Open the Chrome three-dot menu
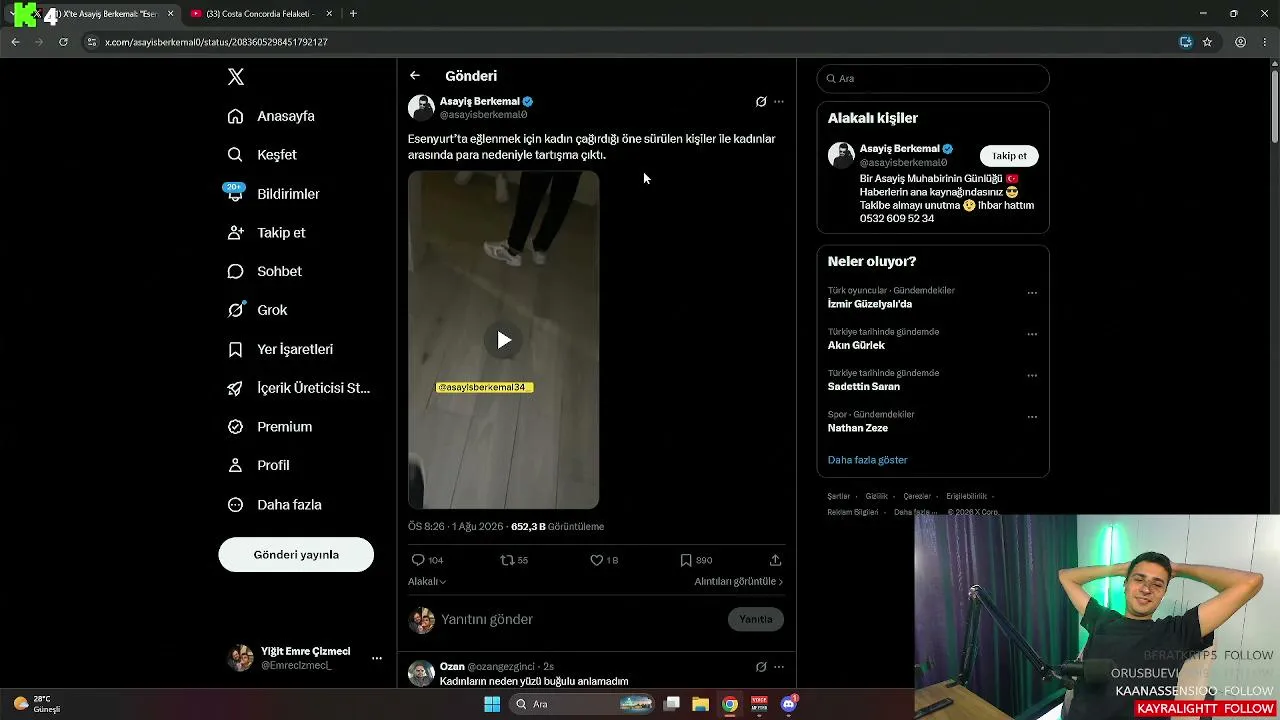The image size is (1280, 720). tap(1264, 42)
